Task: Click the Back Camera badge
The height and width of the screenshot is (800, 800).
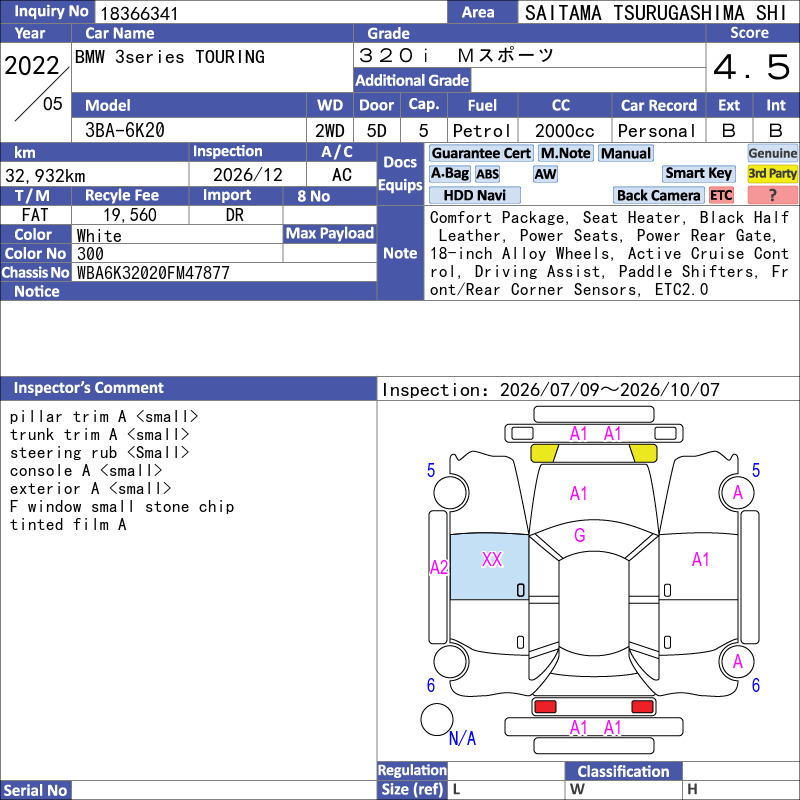Action: pyautogui.click(x=658, y=195)
